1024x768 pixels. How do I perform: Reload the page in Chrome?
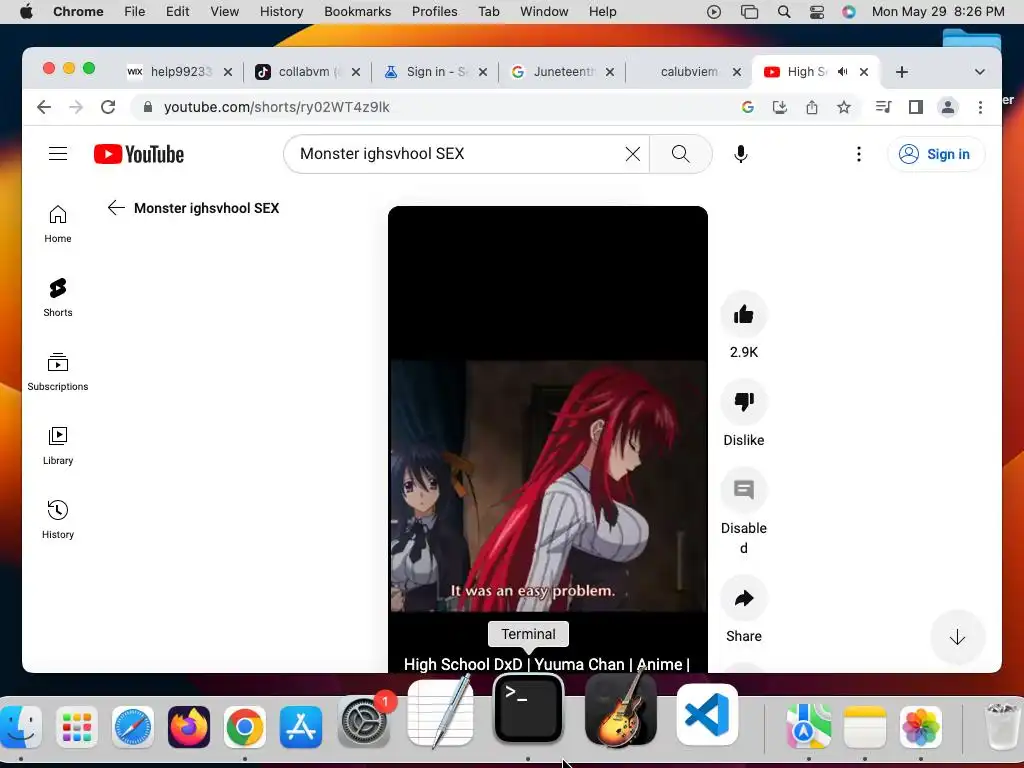pos(108,107)
